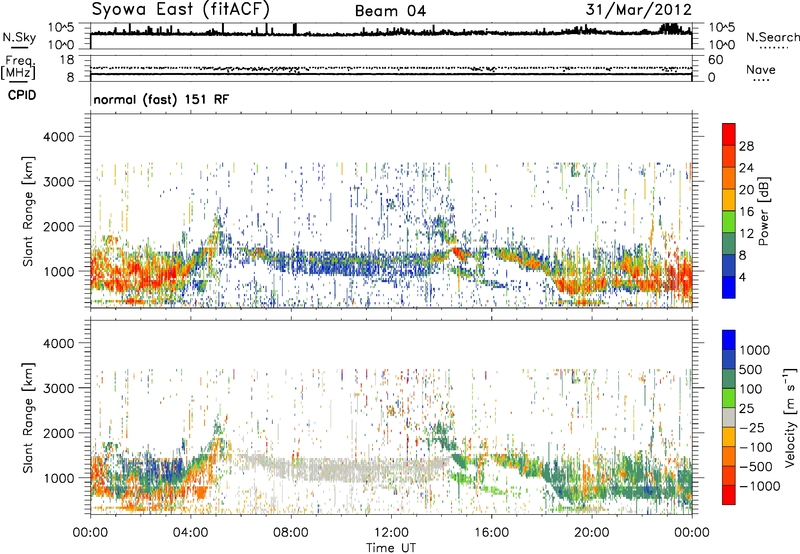Viewport: 800px width, 554px height.
Task: Select the "CPID" row label
Action: (22, 95)
